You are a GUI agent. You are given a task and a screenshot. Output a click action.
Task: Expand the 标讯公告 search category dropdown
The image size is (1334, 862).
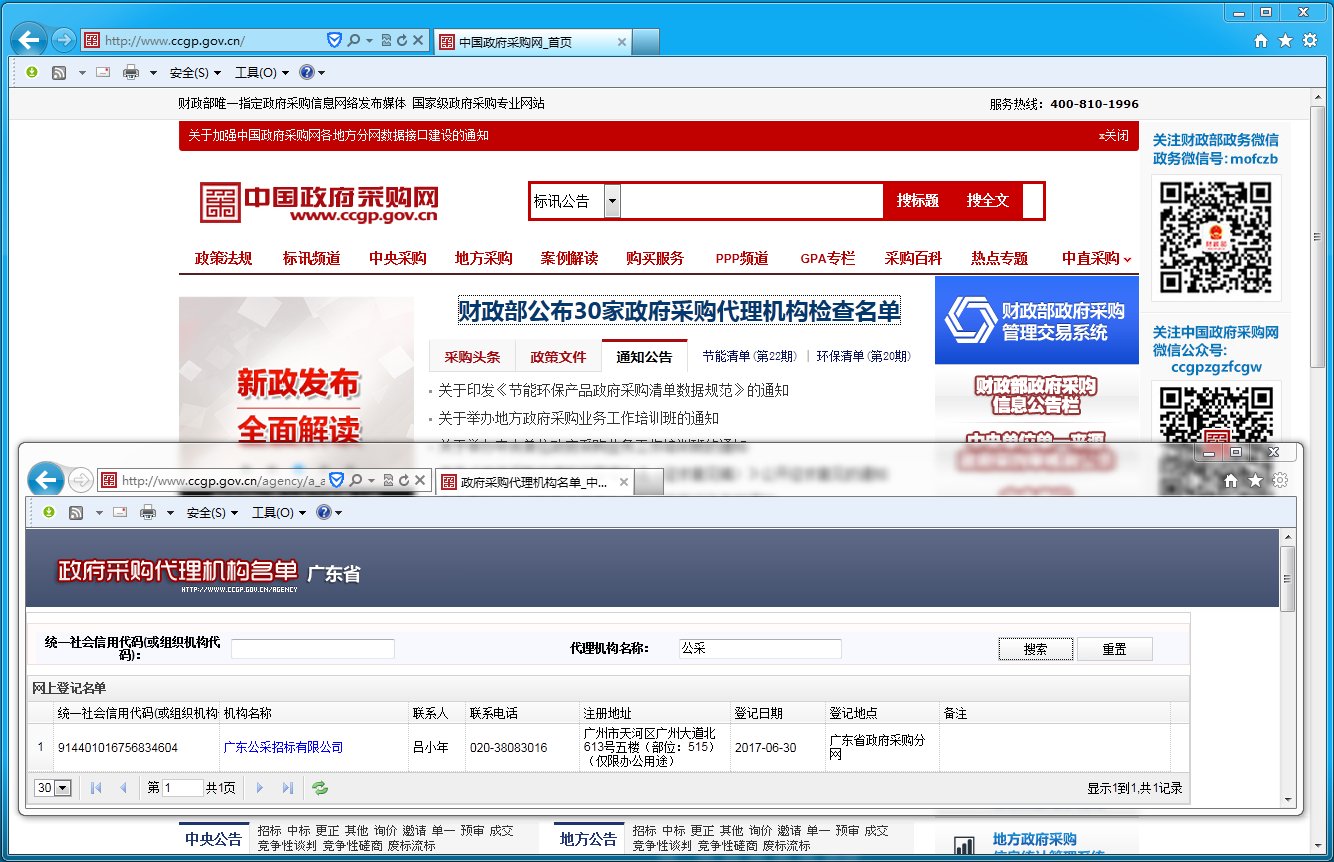click(612, 201)
